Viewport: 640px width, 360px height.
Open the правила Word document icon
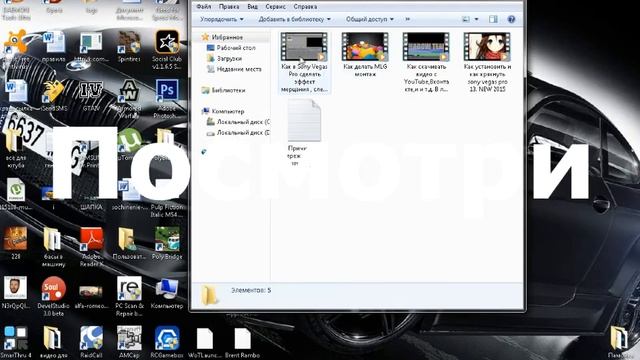click(x=53, y=47)
